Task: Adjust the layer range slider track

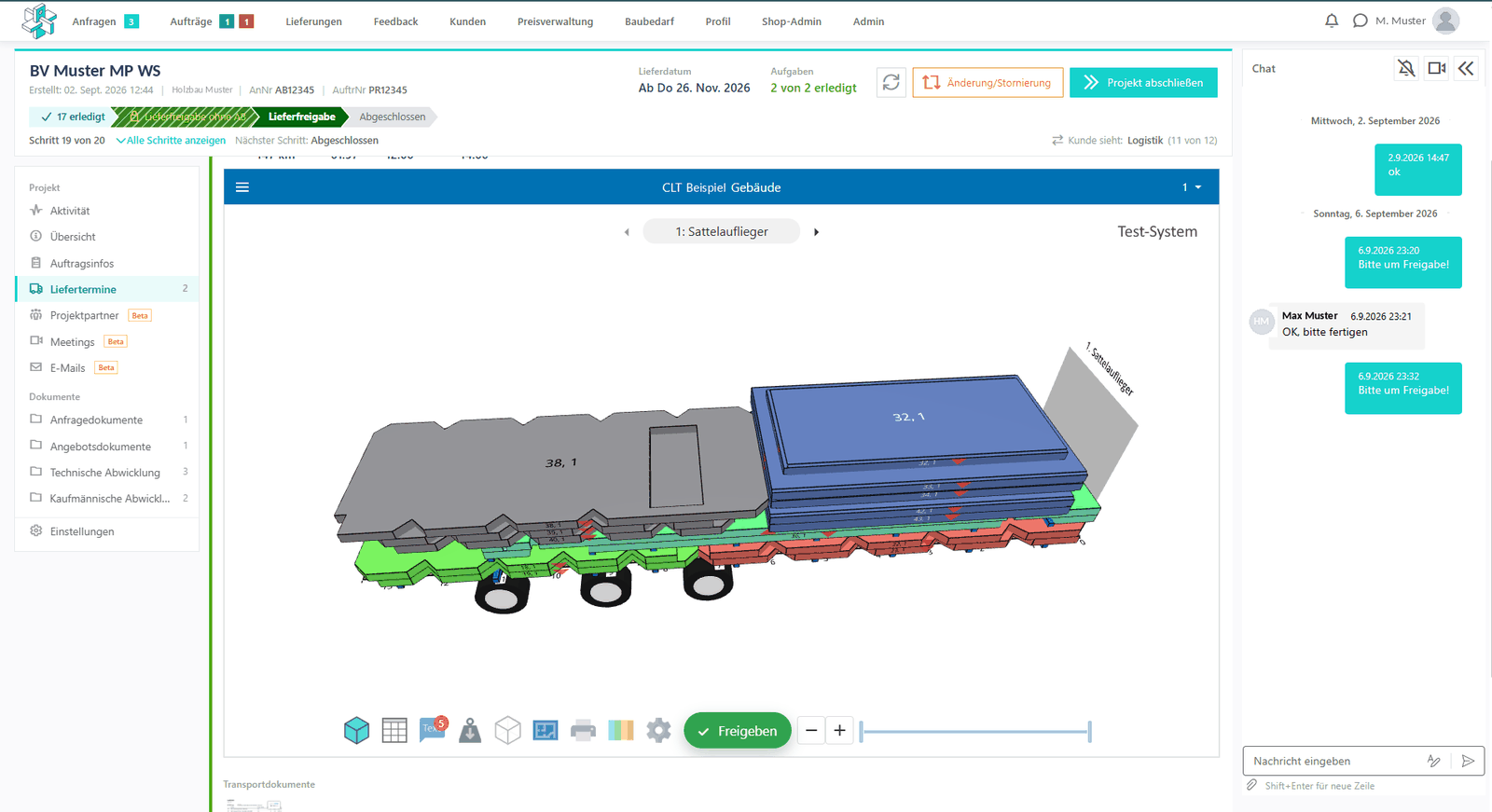Action: tap(975, 732)
